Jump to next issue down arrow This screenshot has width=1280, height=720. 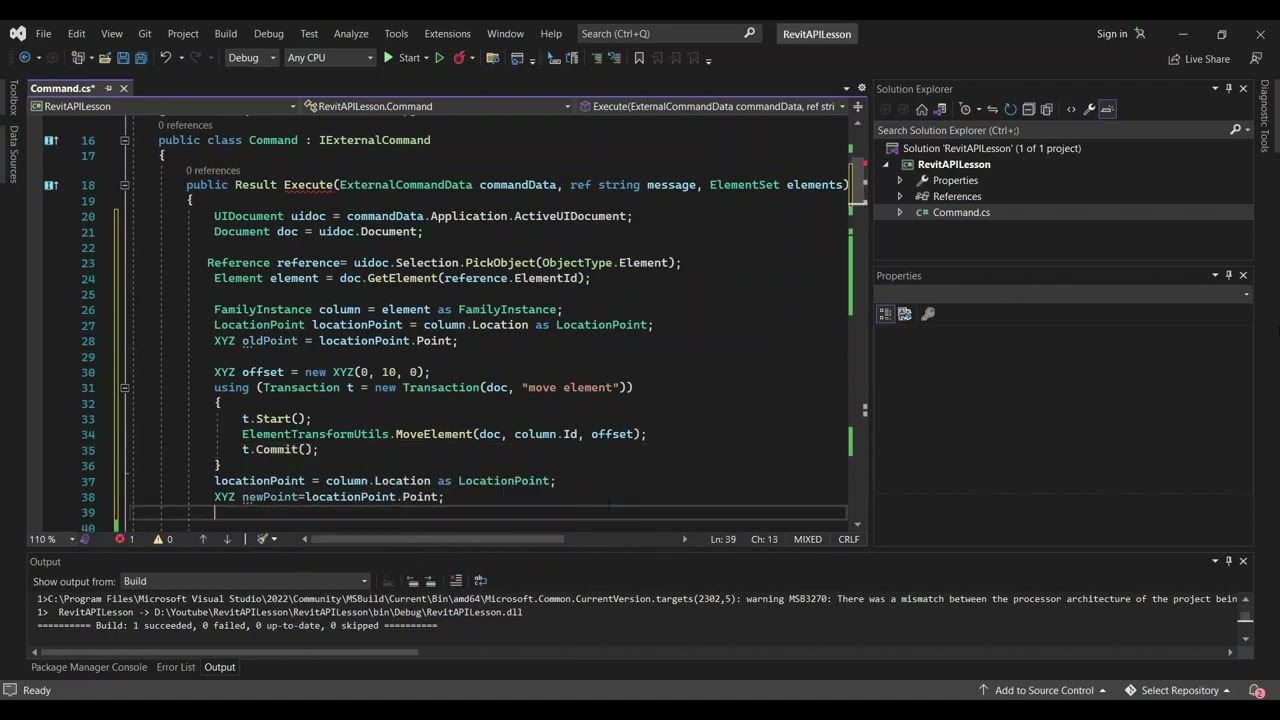pos(227,539)
